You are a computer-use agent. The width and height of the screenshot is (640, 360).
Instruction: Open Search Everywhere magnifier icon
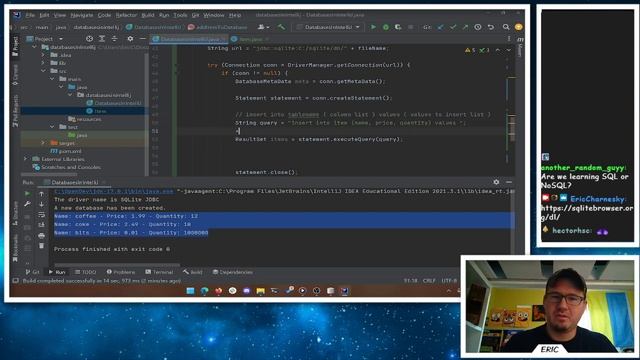point(506,27)
